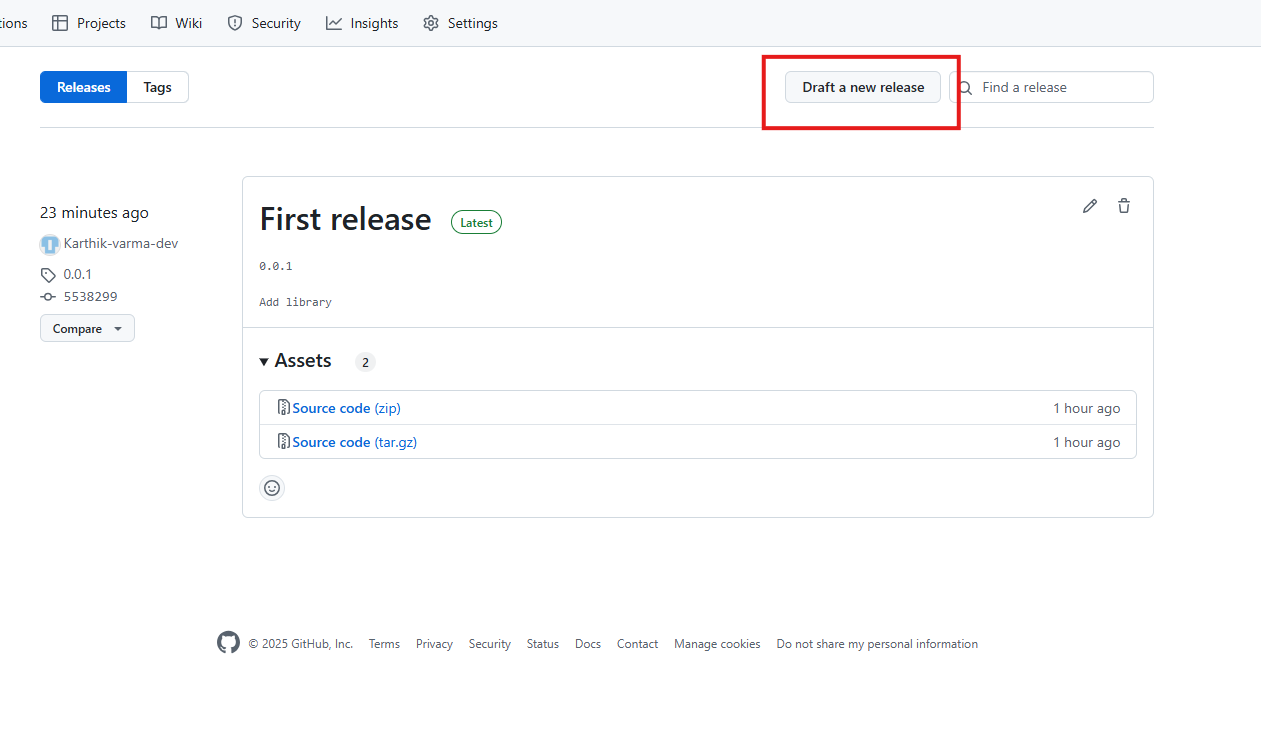Delete First release with trash icon
This screenshot has height=740, width=1261.
tap(1124, 206)
